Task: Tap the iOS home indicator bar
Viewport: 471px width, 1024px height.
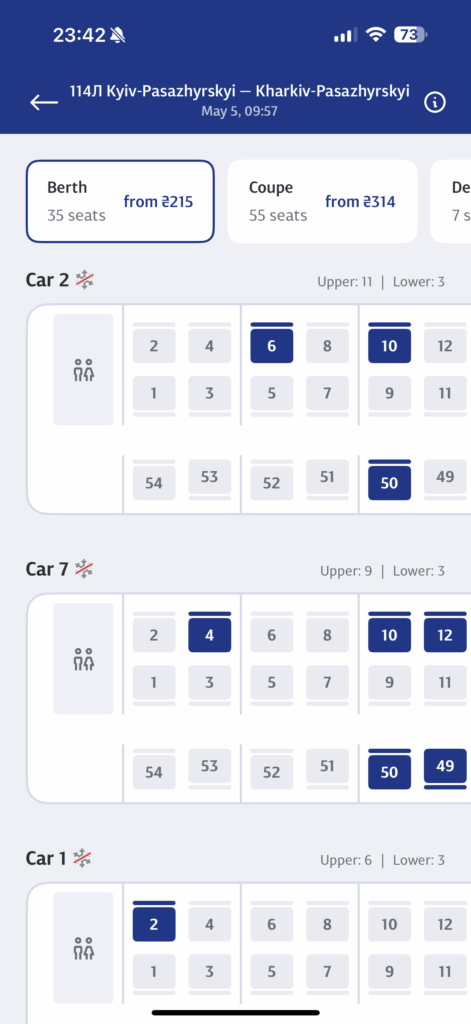Action: tap(236, 1013)
